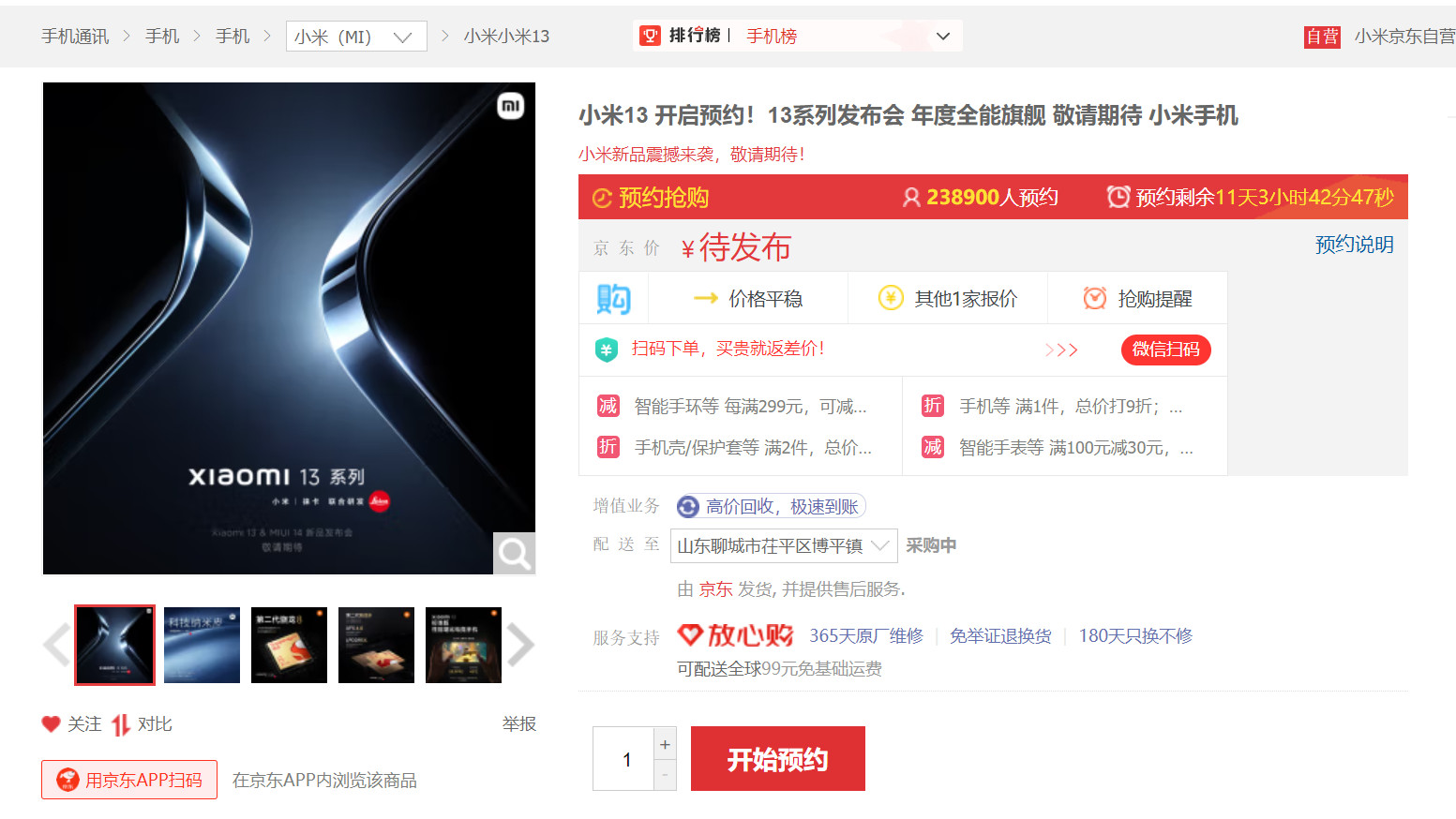Viewport: 1456px width, 819px height.
Task: Click the green ¥ icon next to 扫码下单
Action: (x=607, y=350)
